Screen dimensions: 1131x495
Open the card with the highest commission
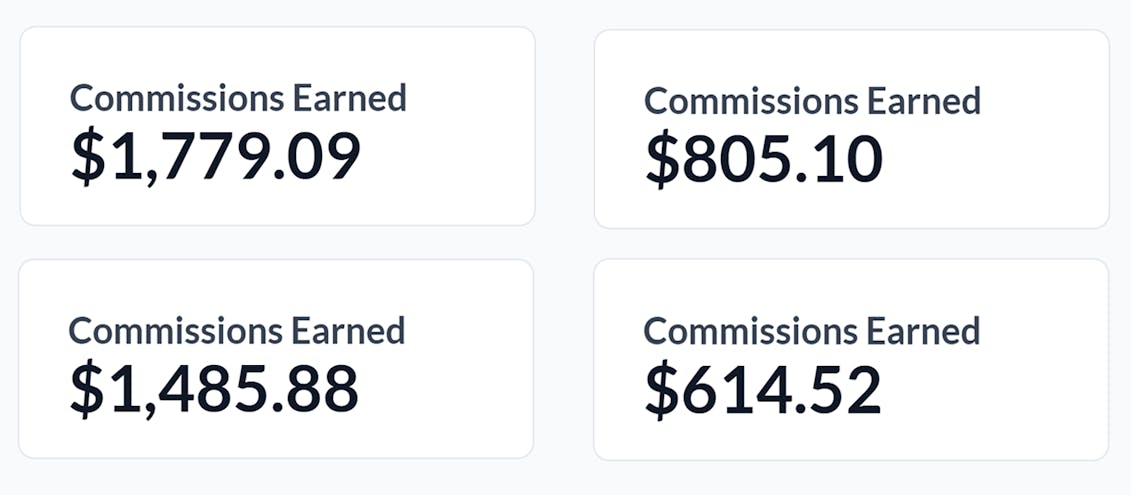[x=277, y=126]
